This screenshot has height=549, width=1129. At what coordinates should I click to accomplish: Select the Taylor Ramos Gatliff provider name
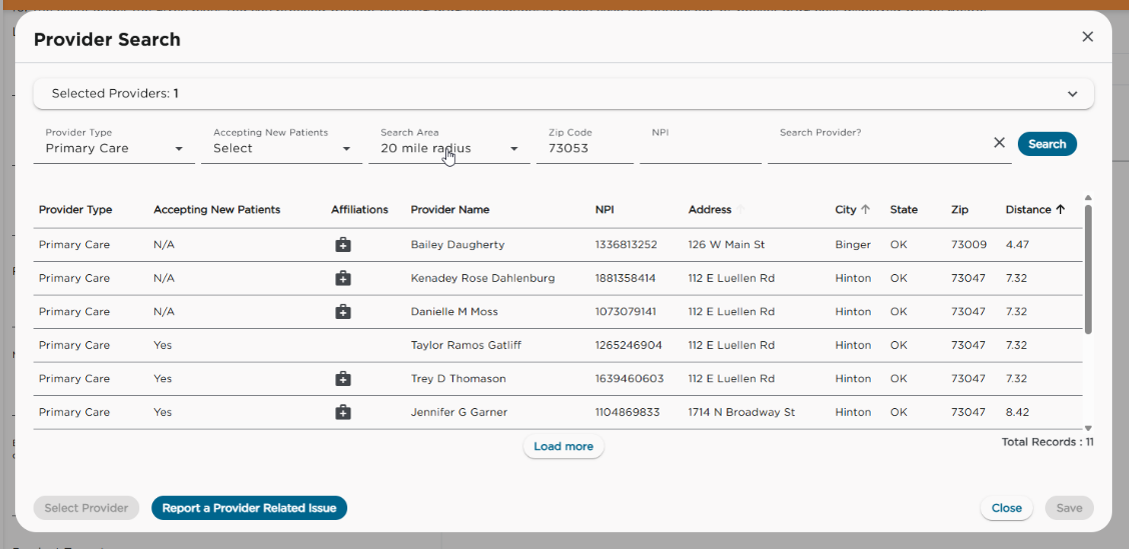point(466,345)
